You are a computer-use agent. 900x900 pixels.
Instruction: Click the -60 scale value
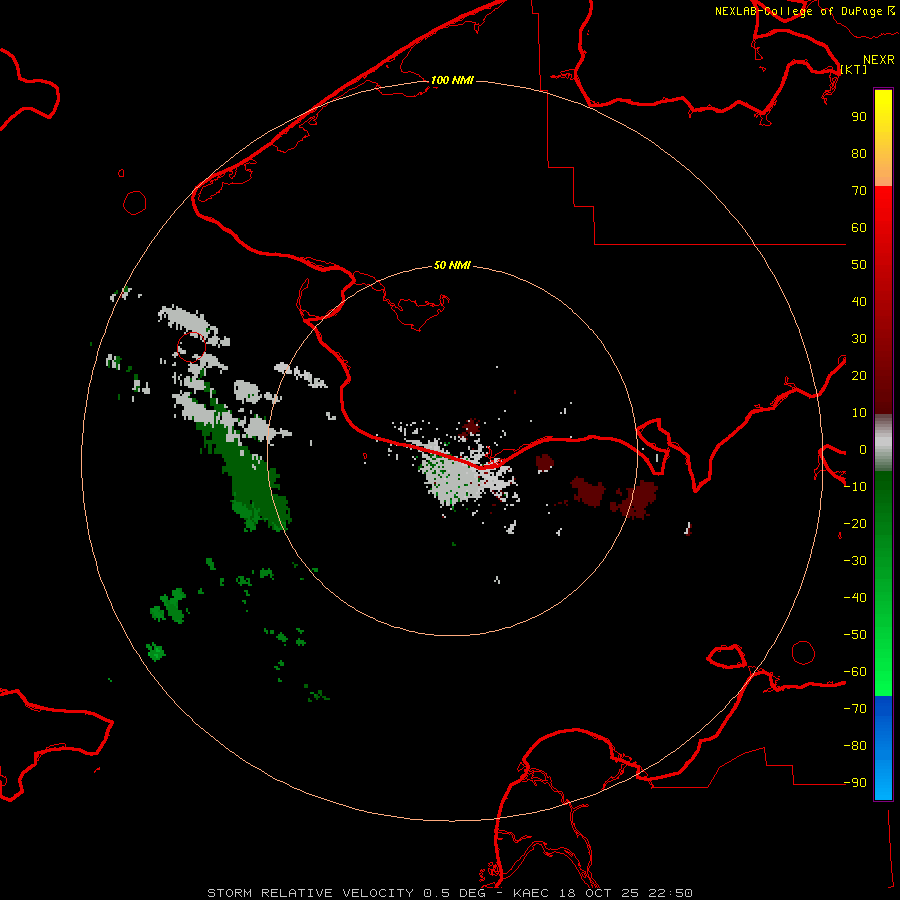(x=855, y=672)
